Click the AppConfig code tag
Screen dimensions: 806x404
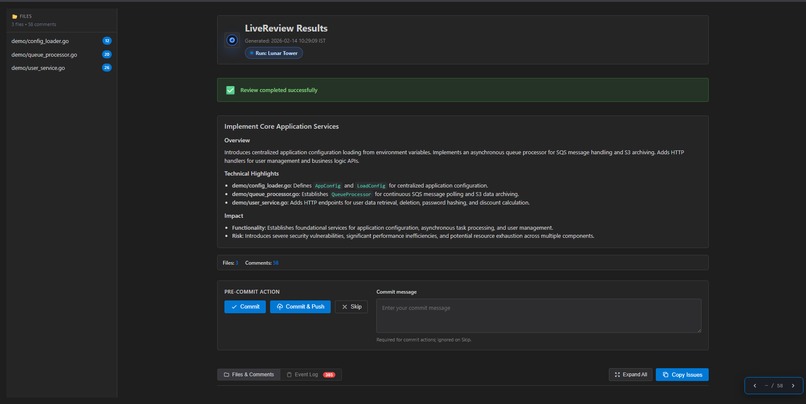[327, 186]
